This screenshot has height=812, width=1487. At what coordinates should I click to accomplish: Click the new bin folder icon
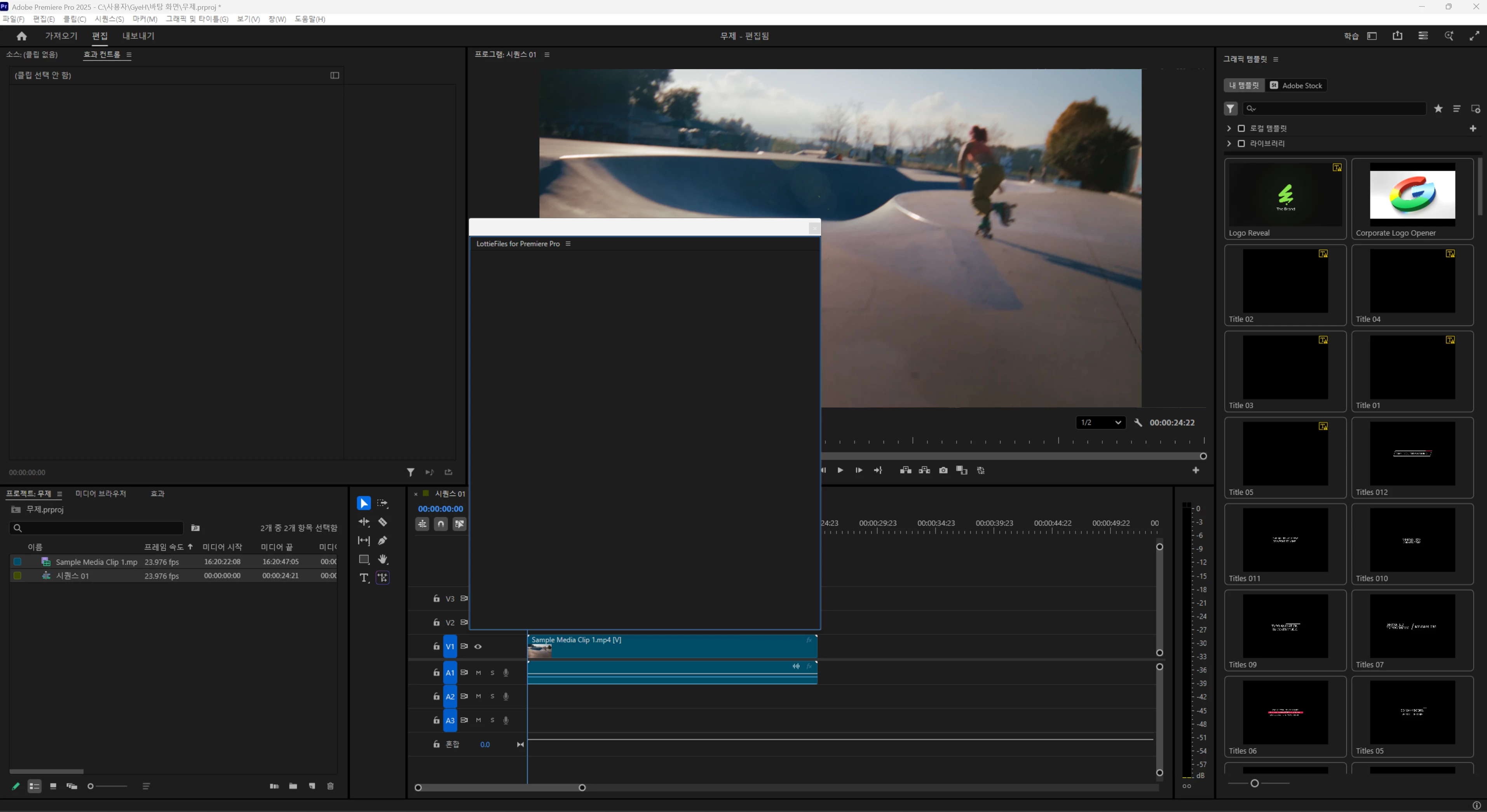(x=293, y=786)
